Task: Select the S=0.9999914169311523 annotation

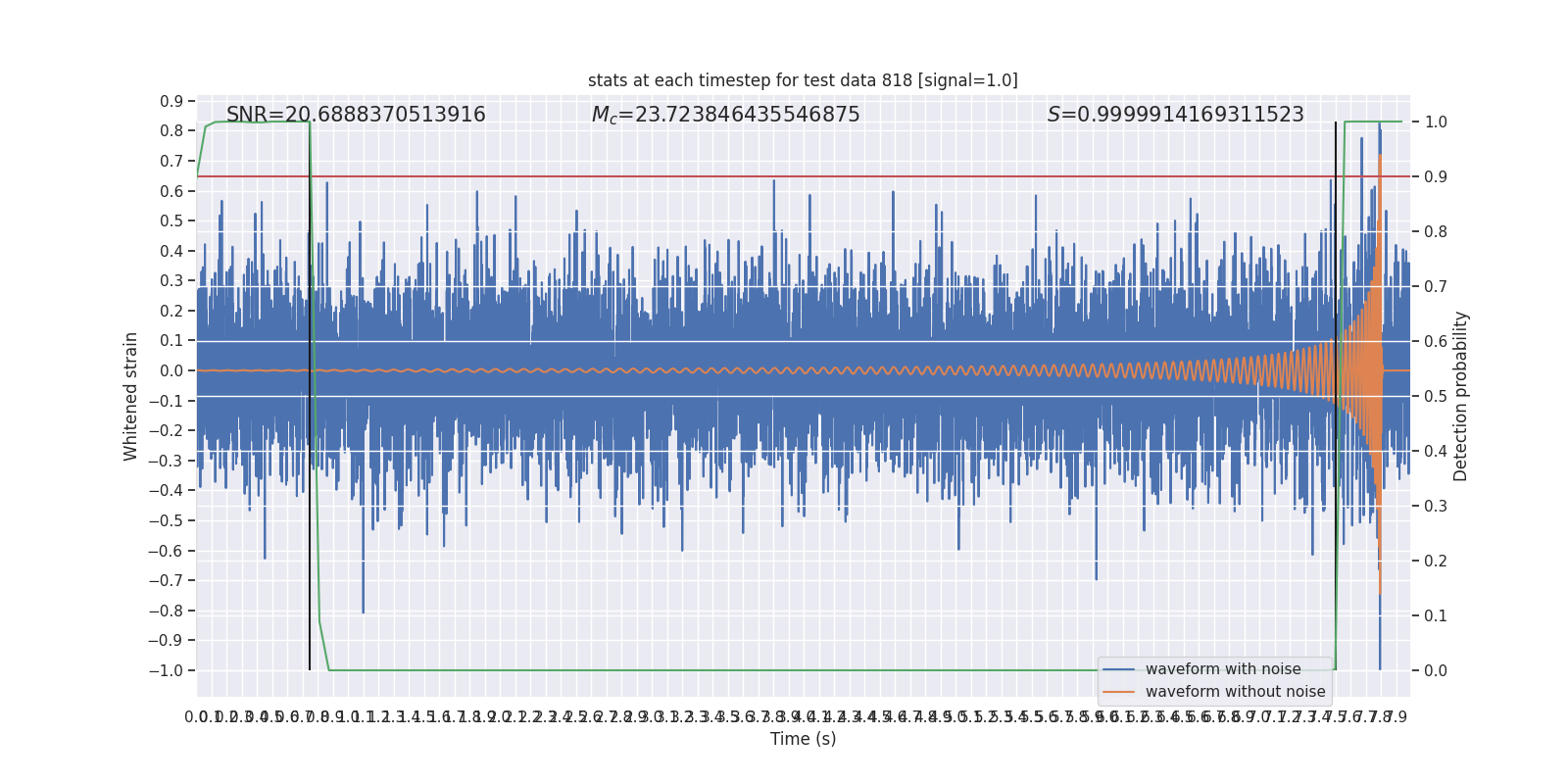Action: pyautogui.click(x=1176, y=115)
